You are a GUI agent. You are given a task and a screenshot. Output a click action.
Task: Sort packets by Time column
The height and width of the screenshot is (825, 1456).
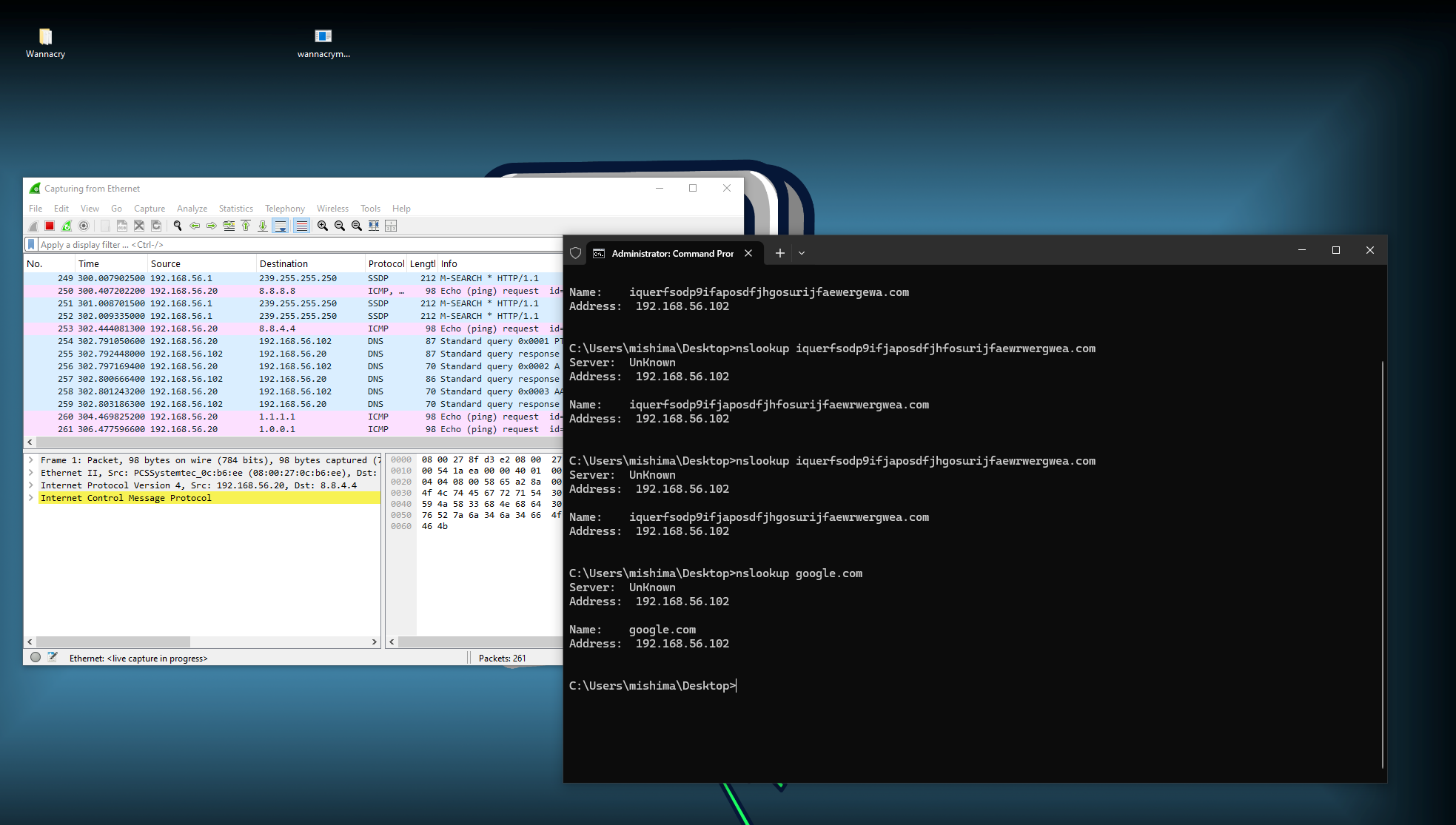pos(112,263)
